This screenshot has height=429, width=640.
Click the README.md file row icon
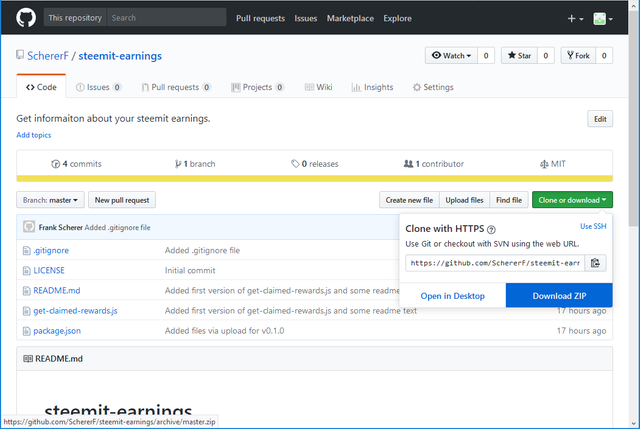click(x=27, y=291)
